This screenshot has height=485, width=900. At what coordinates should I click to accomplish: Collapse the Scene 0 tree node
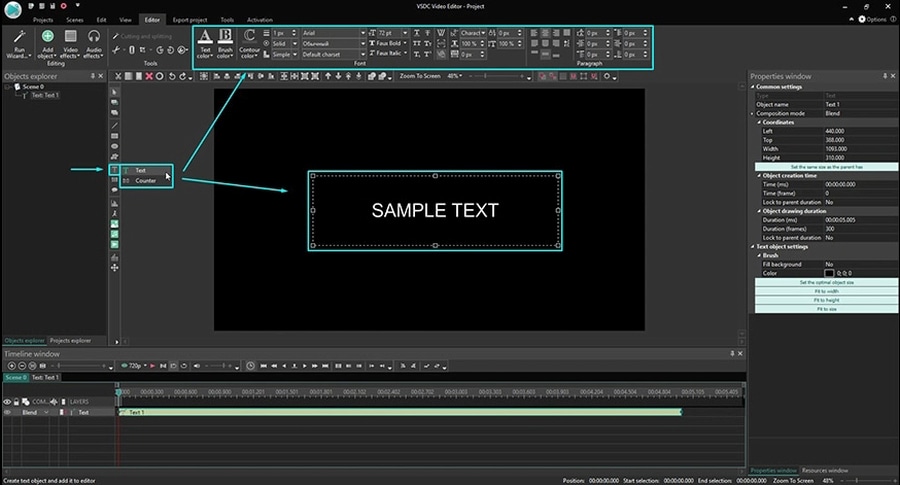click(x=6, y=87)
